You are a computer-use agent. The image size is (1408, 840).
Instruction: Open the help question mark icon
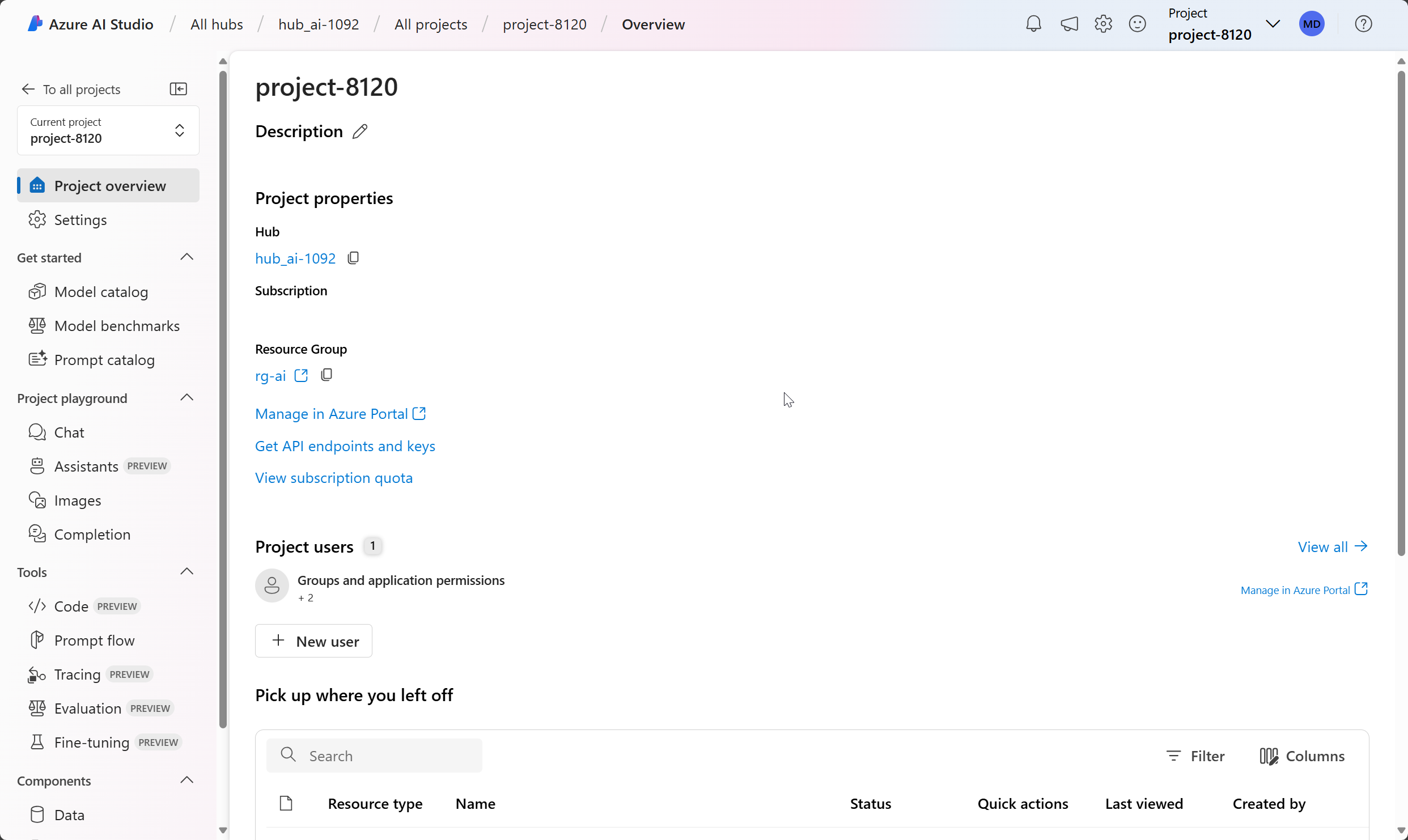pyautogui.click(x=1363, y=24)
